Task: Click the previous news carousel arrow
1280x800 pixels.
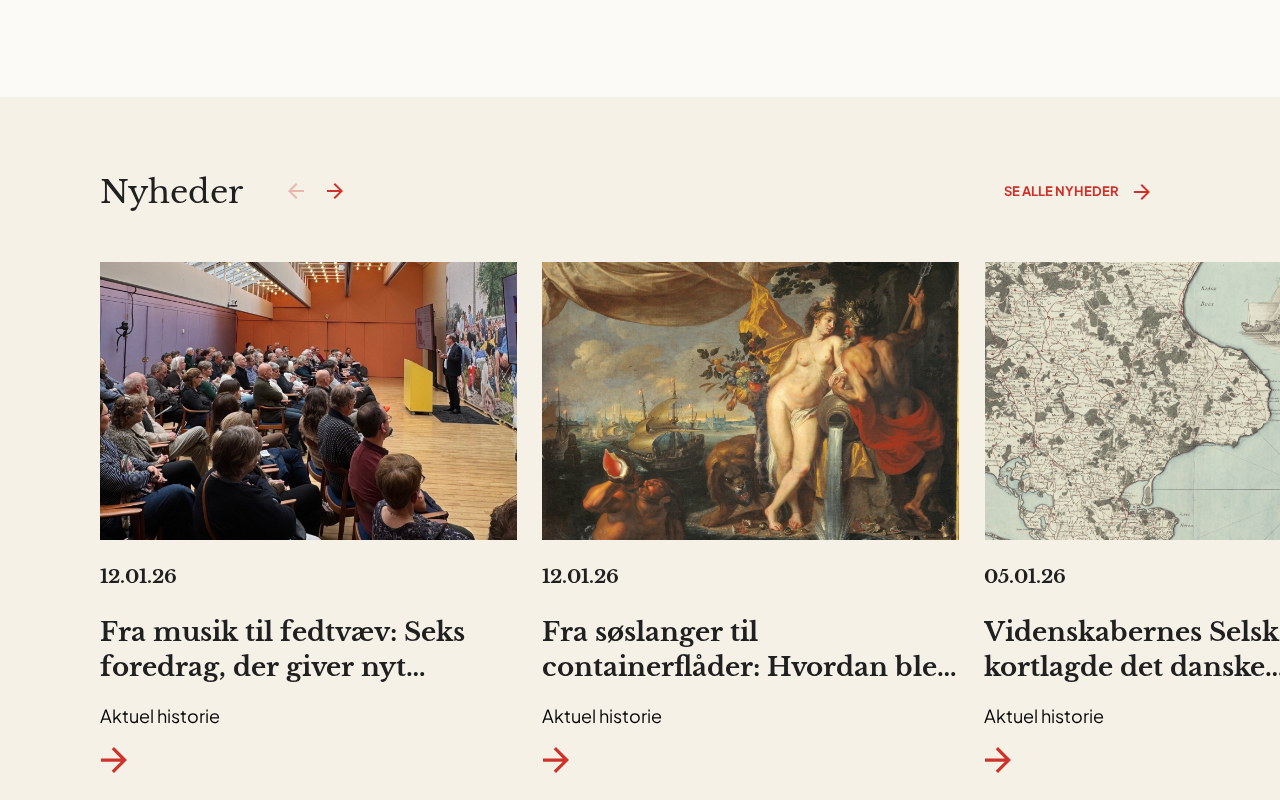Action: pyautogui.click(x=296, y=191)
